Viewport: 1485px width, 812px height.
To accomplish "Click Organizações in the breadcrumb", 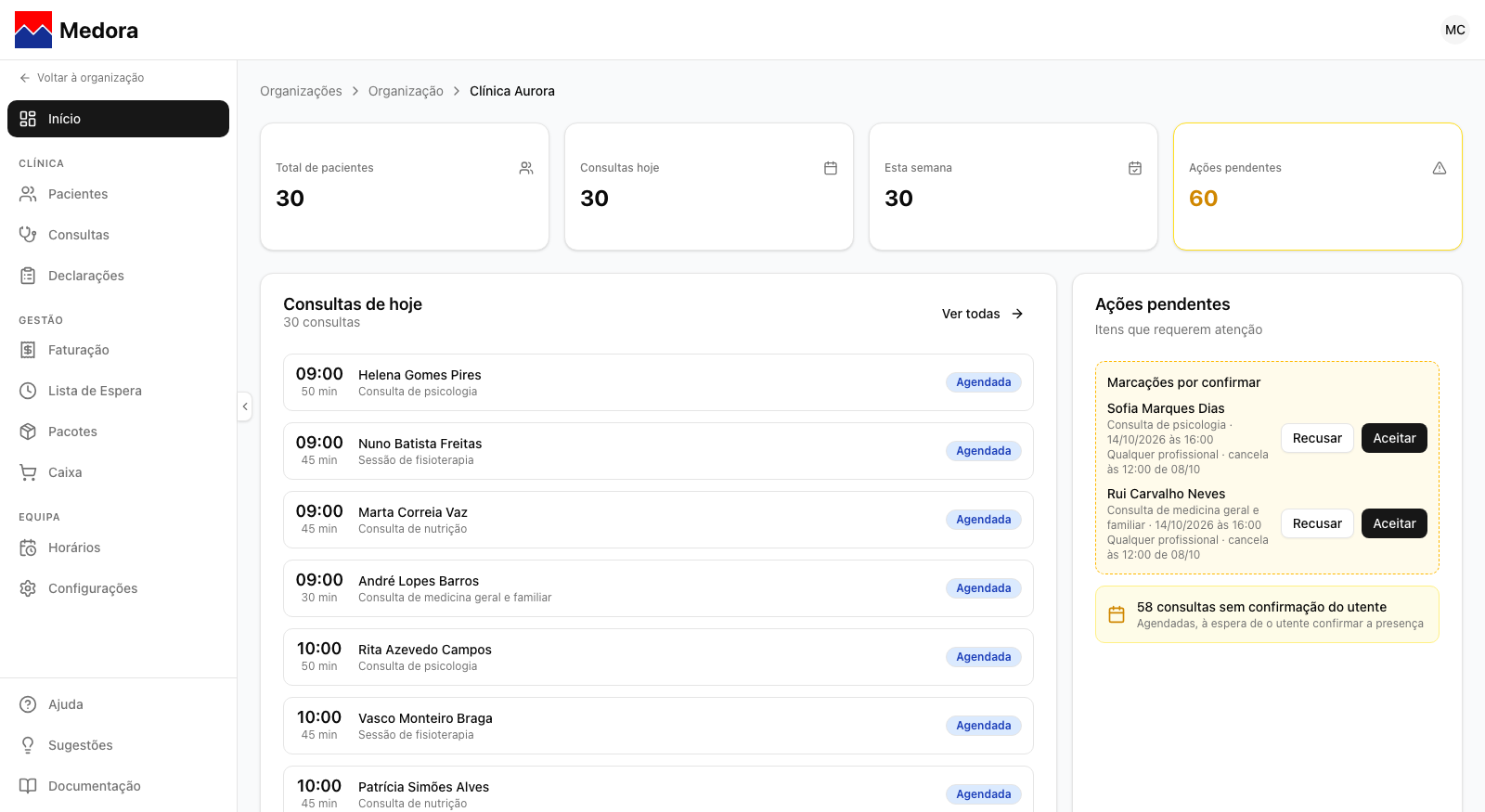I will (x=301, y=91).
